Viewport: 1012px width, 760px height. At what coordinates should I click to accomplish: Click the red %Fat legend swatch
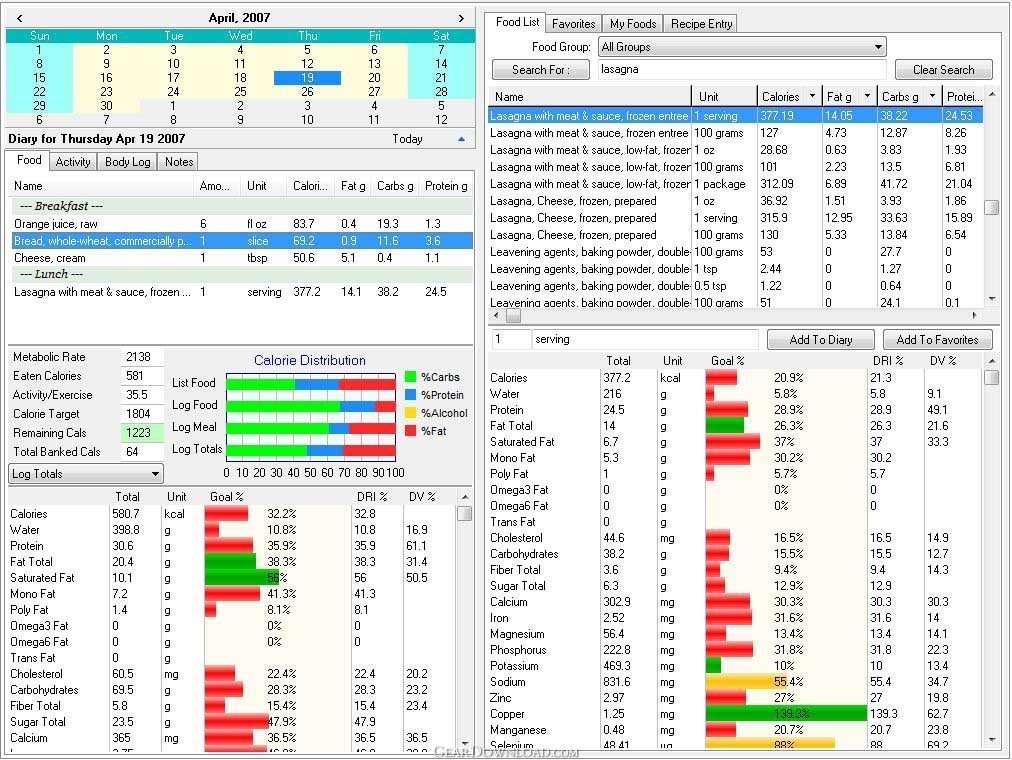[410, 431]
